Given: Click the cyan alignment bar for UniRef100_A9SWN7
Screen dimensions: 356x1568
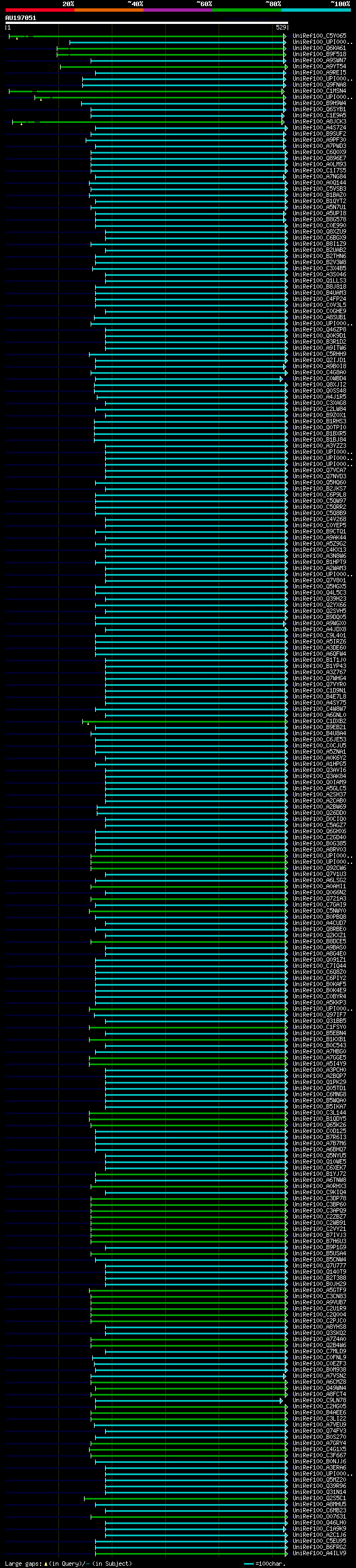Looking at the screenshot, I should [189, 61].
